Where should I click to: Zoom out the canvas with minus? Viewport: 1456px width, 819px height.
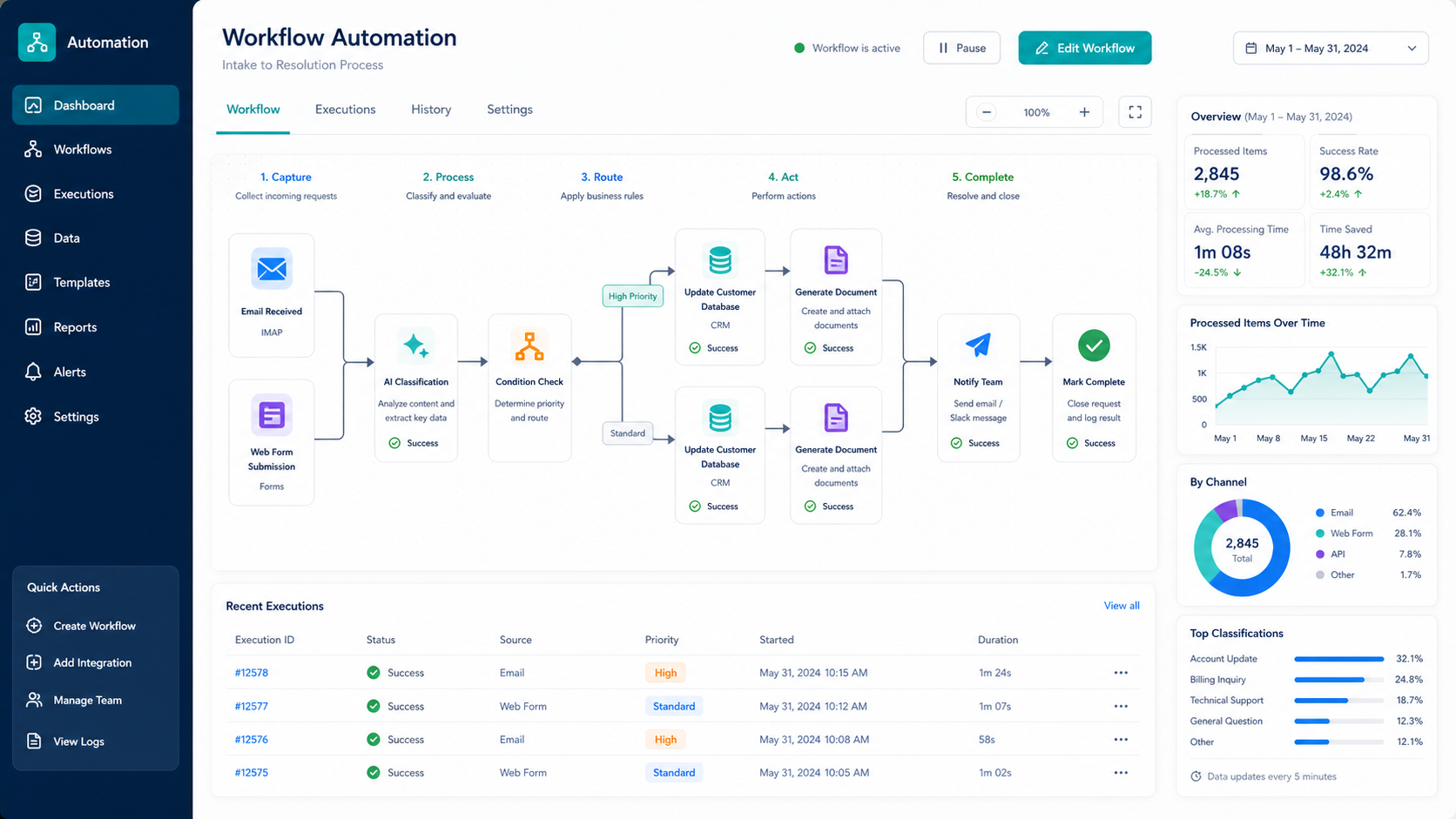[987, 112]
